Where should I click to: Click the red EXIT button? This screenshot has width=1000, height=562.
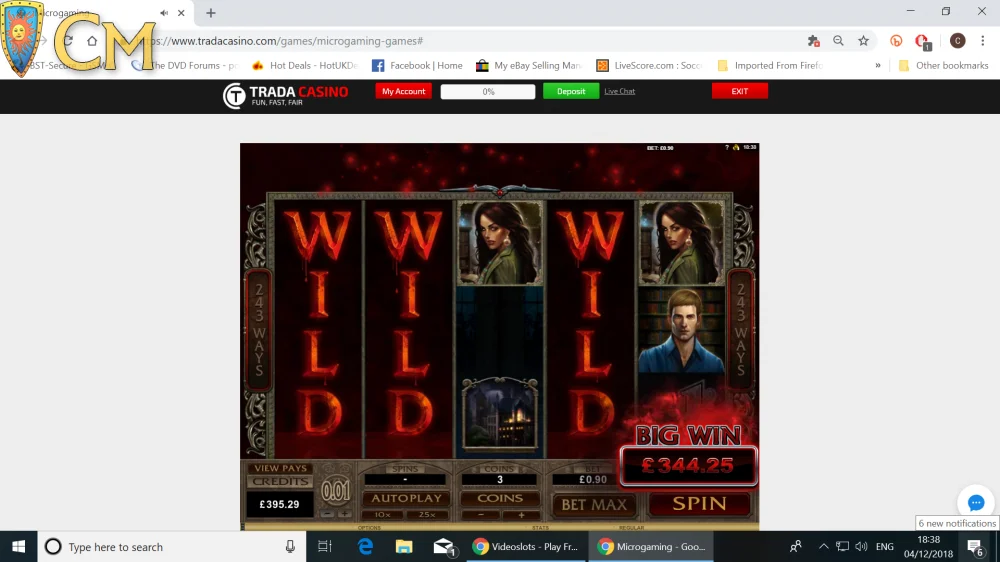click(x=740, y=91)
